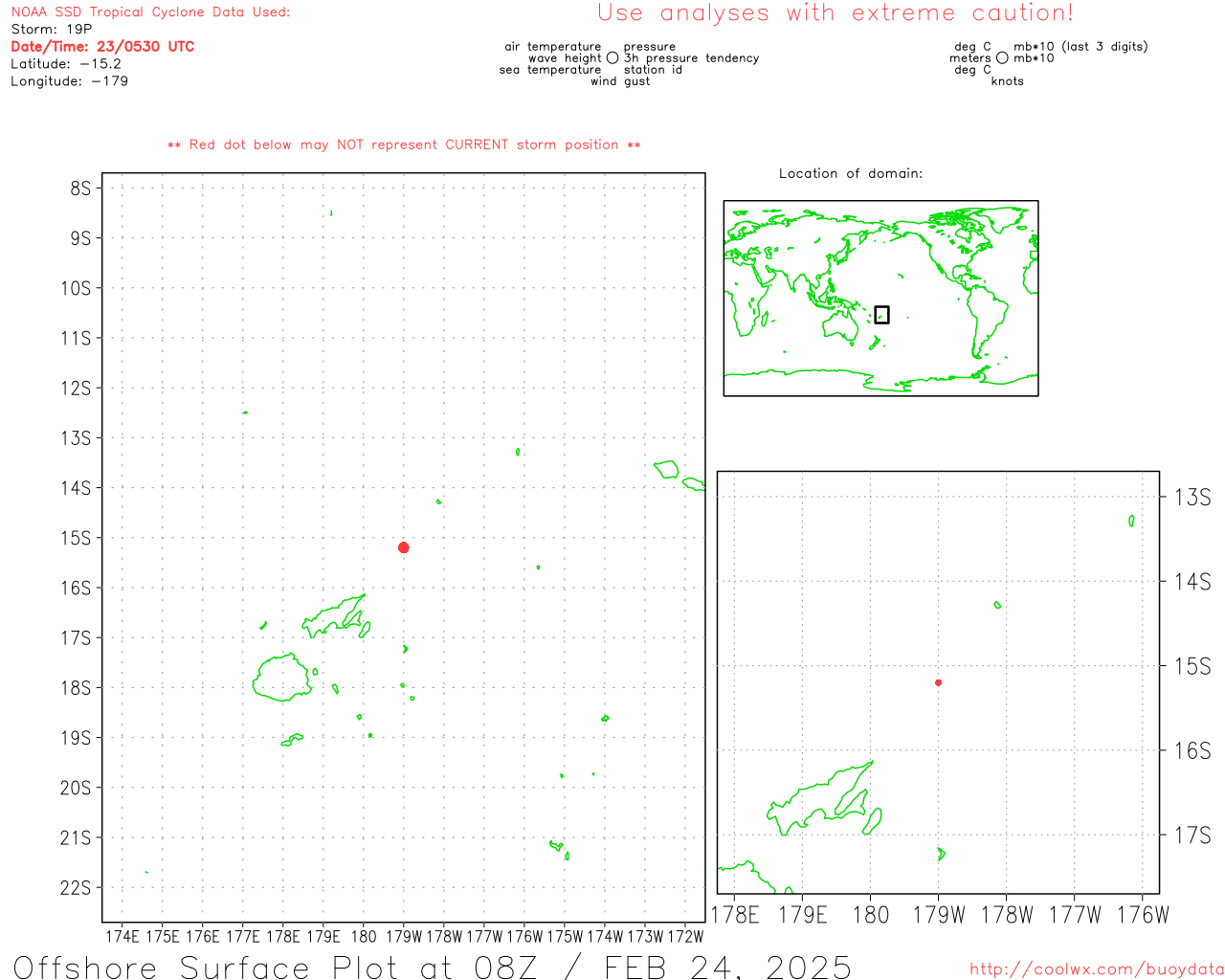Click the station legend circle near 'wave height'
The width and height of the screenshot is (1225, 980).
[612, 58]
